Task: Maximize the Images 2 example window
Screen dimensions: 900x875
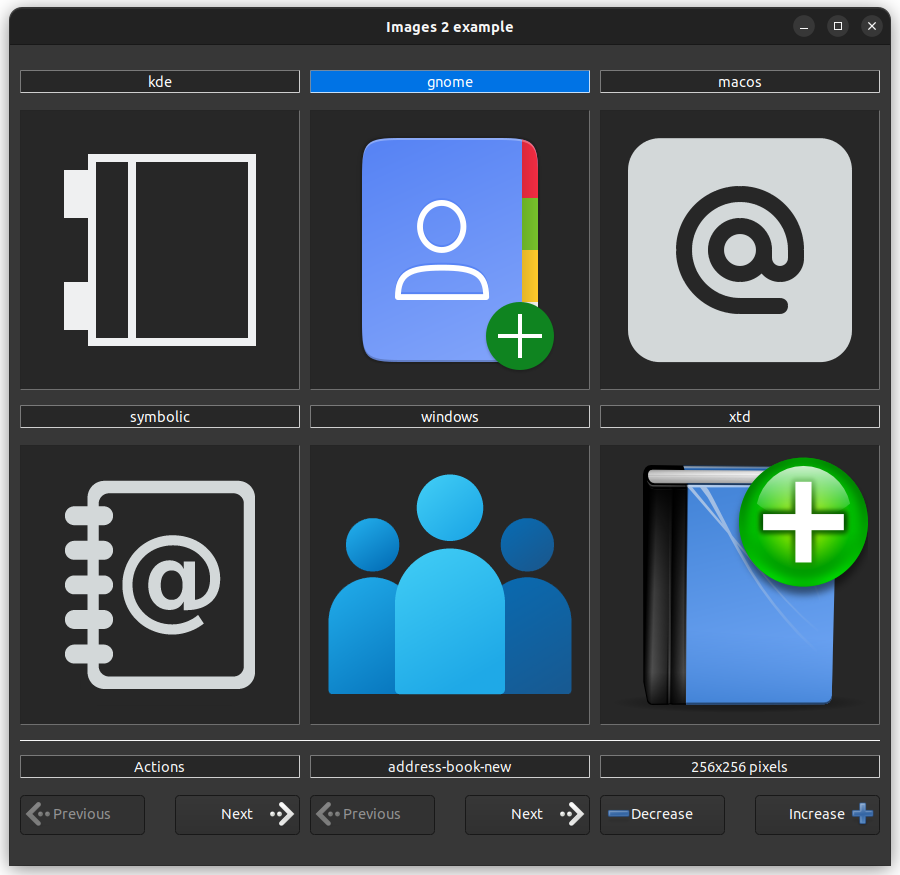Action: click(838, 27)
